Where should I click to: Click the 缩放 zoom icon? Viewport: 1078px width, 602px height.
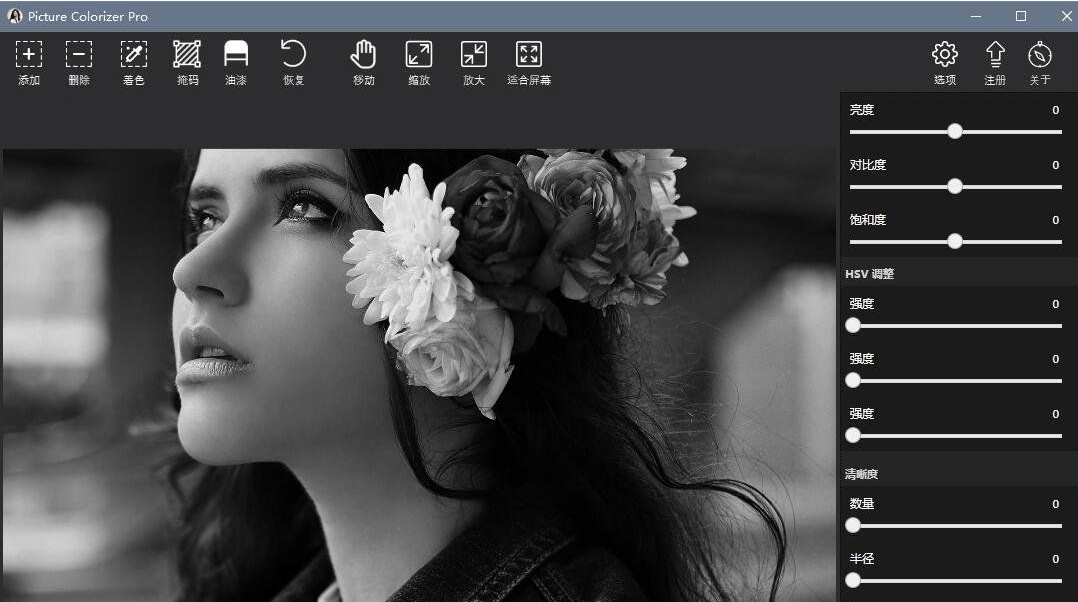(x=419, y=54)
